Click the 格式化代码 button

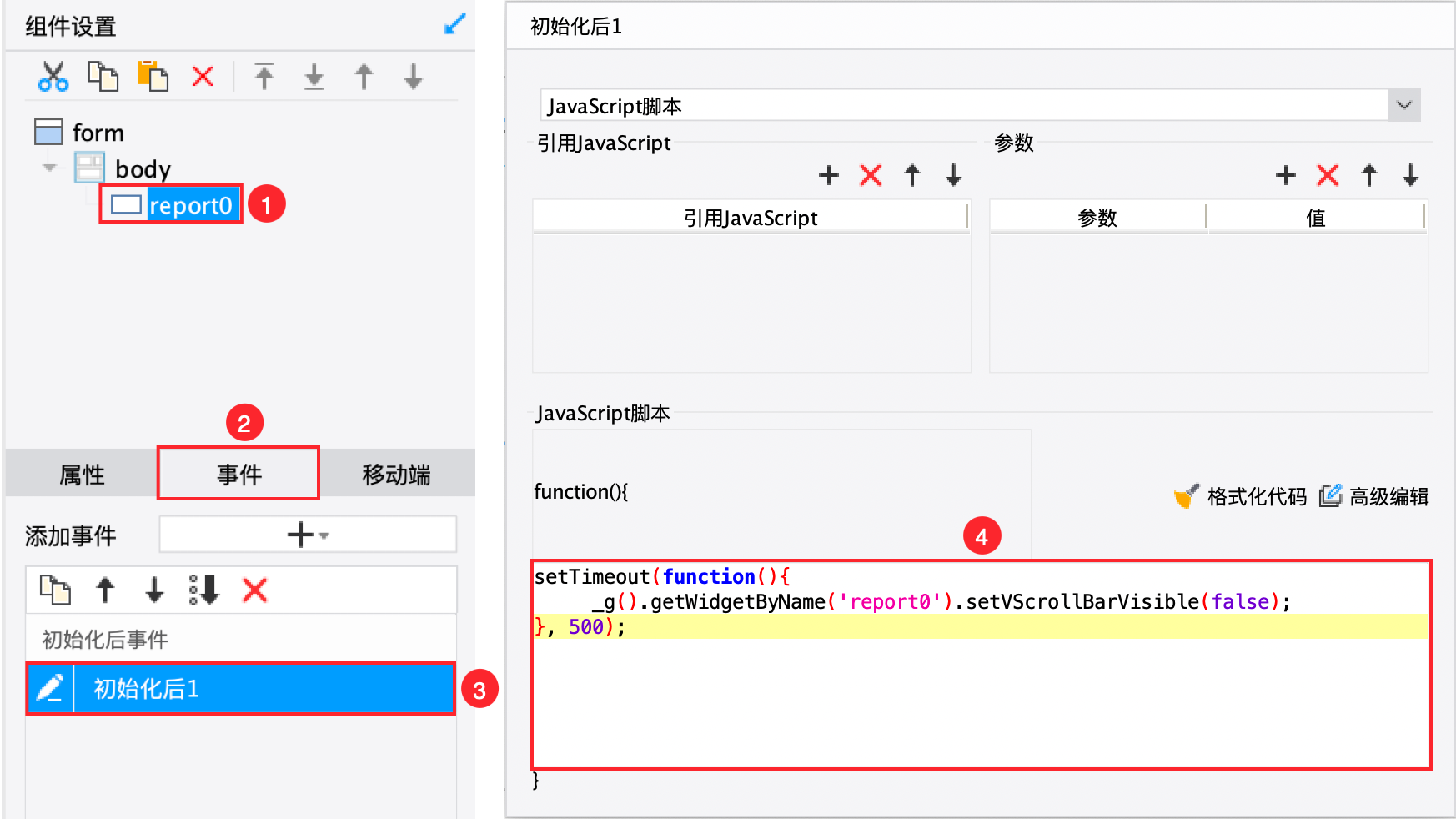[x=1241, y=496]
